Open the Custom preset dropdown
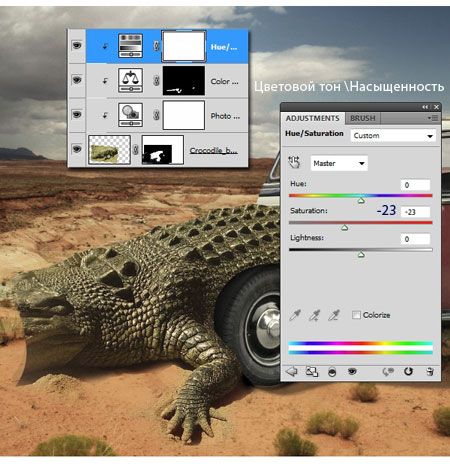The image size is (450, 464). (x=393, y=136)
